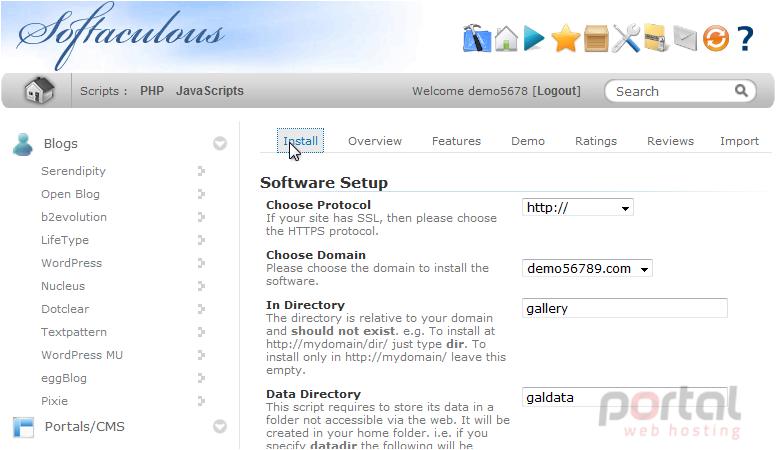Open the LifeType script entry
This screenshot has width=776, height=450.
click(x=65, y=240)
